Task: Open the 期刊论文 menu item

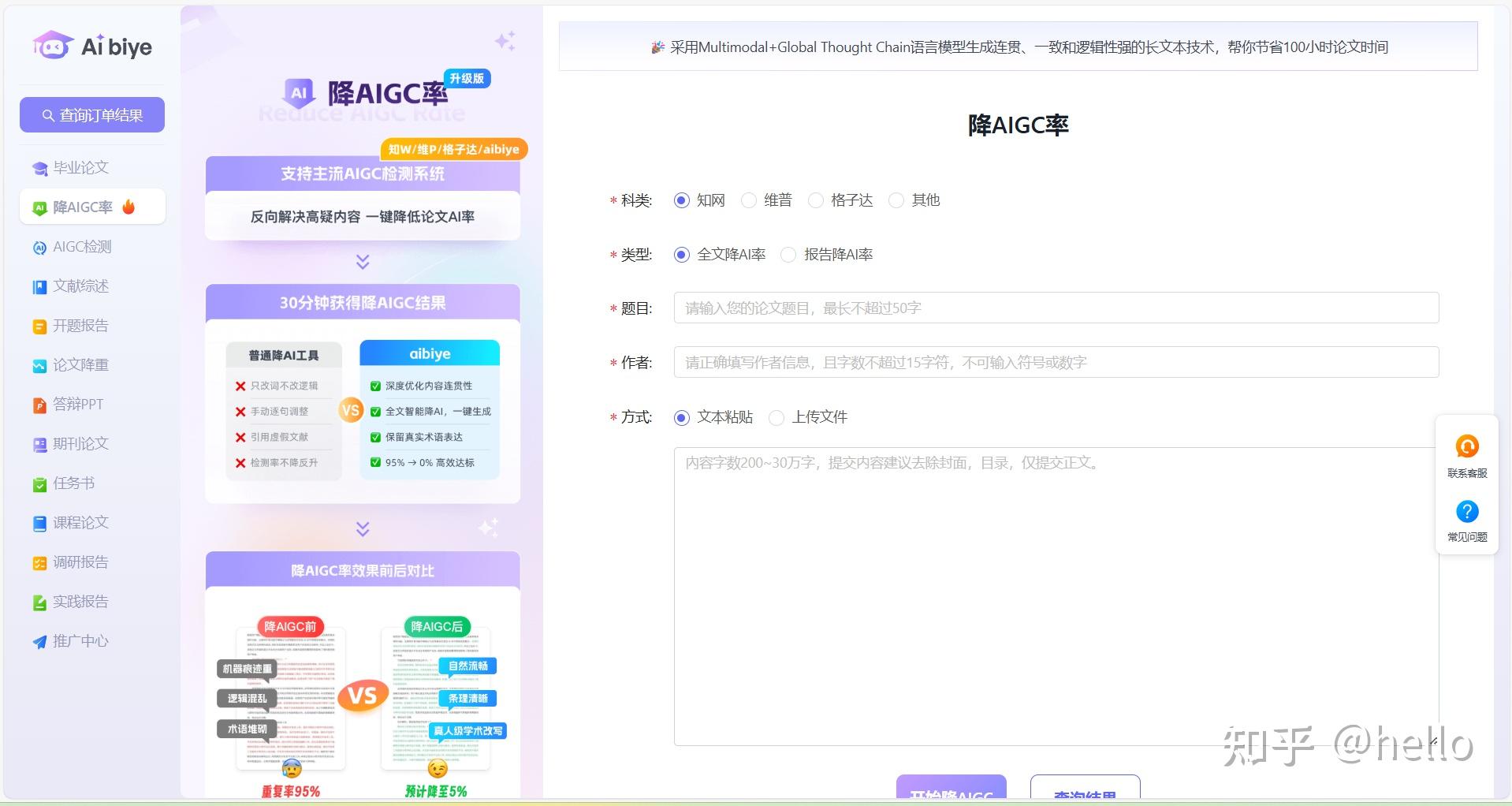Action: point(80,444)
